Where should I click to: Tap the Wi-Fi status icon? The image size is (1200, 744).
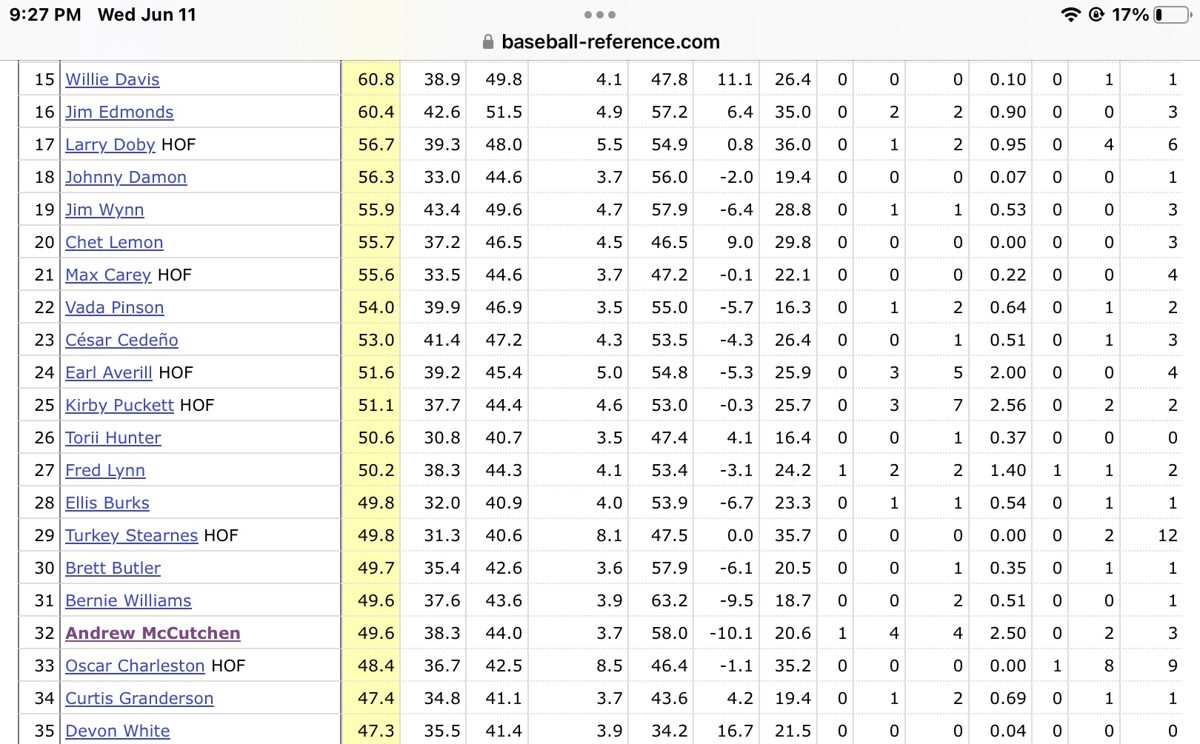pos(1071,15)
